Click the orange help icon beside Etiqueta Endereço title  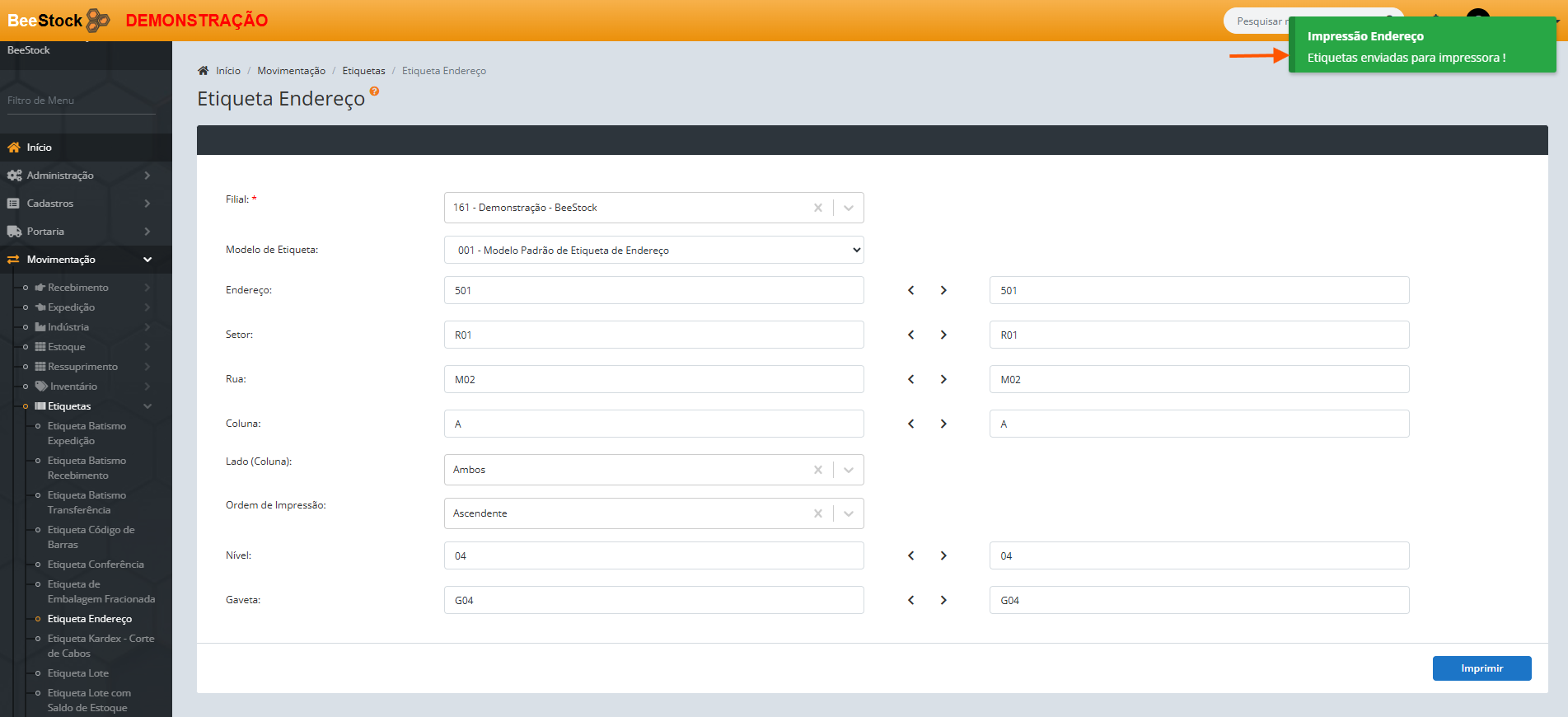coord(374,91)
